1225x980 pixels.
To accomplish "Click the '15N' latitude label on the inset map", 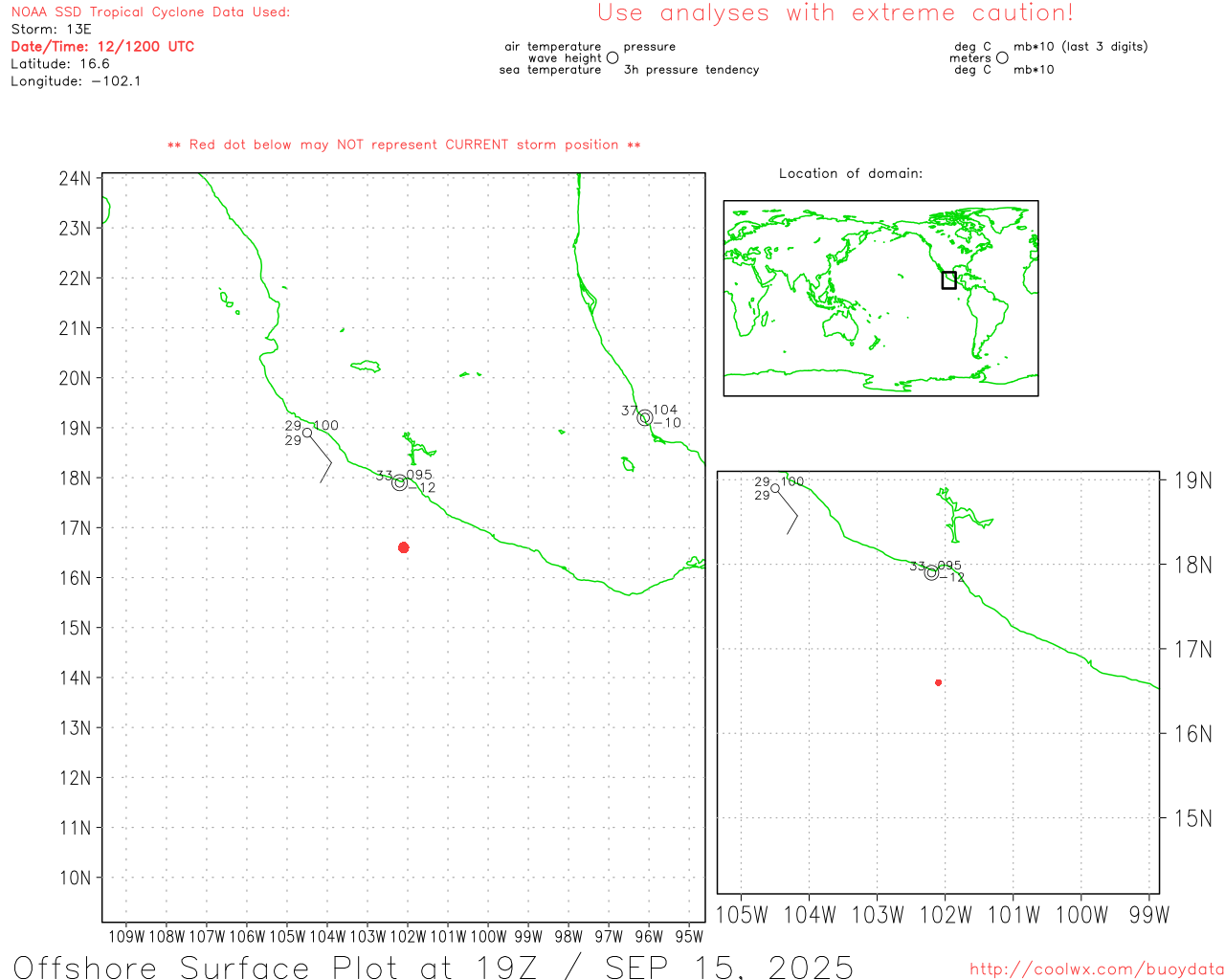I will click(1192, 818).
